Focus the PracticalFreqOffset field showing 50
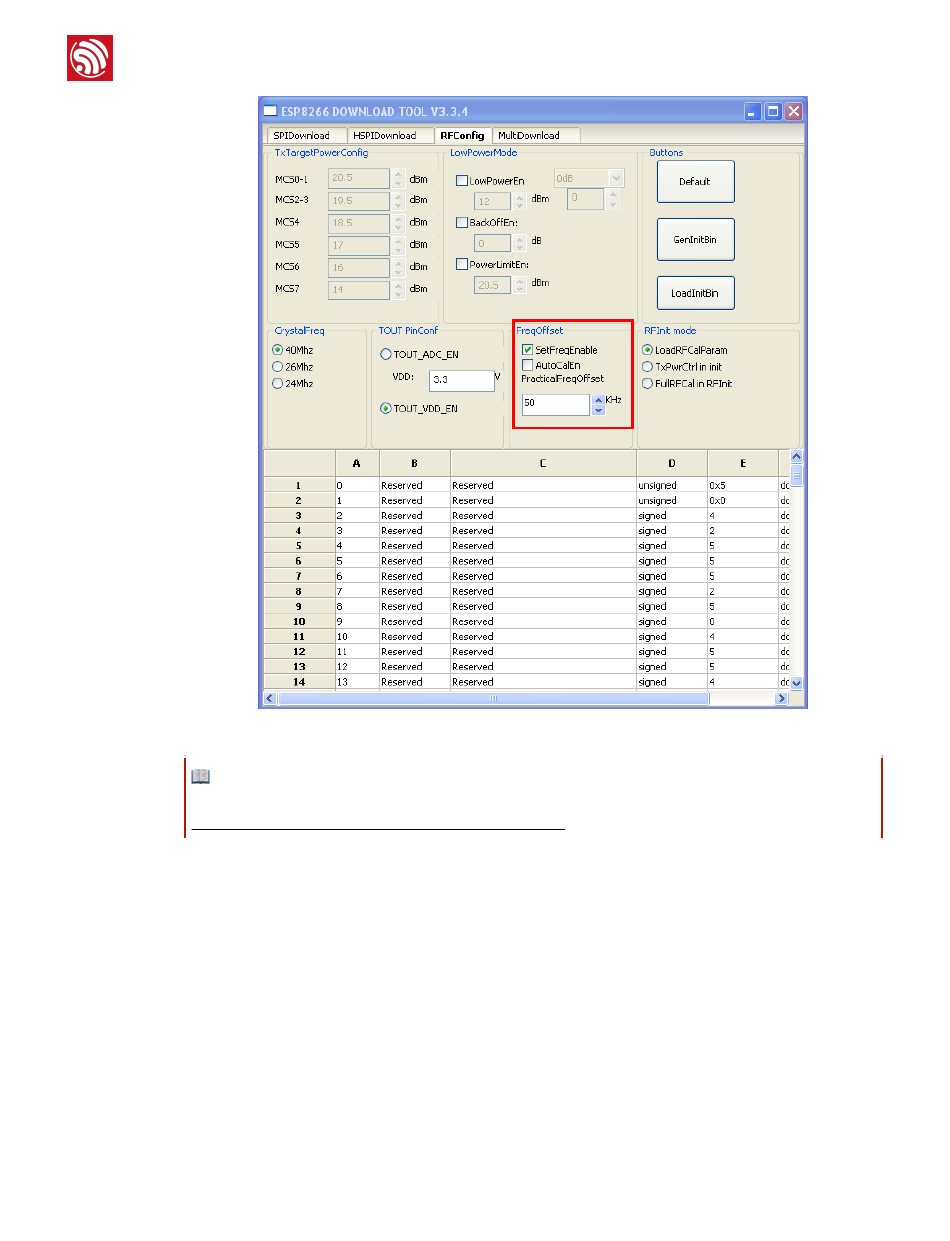 556,404
